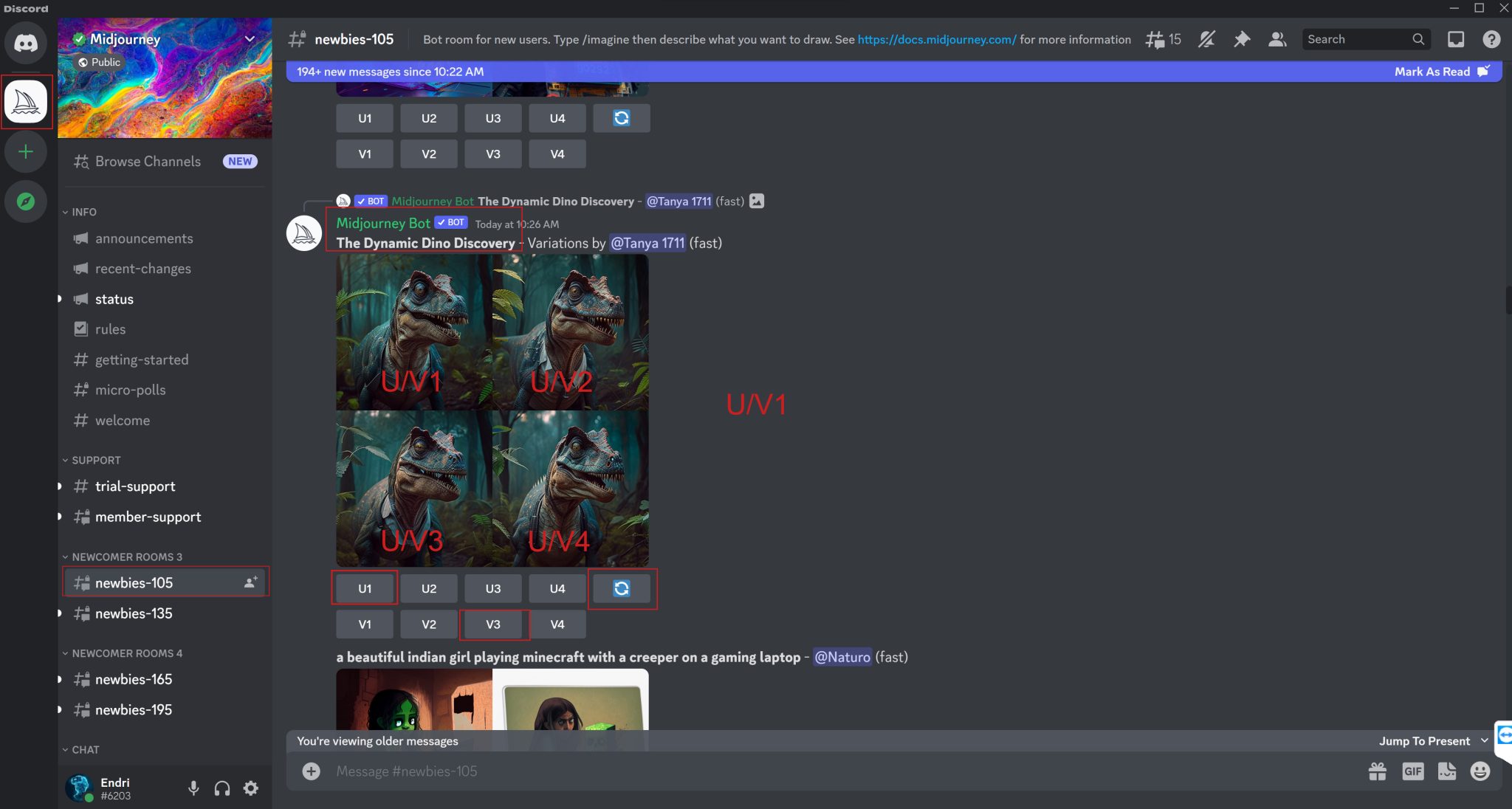The height and width of the screenshot is (809, 1512).
Task: Open the emoji picker
Action: coord(1479,771)
